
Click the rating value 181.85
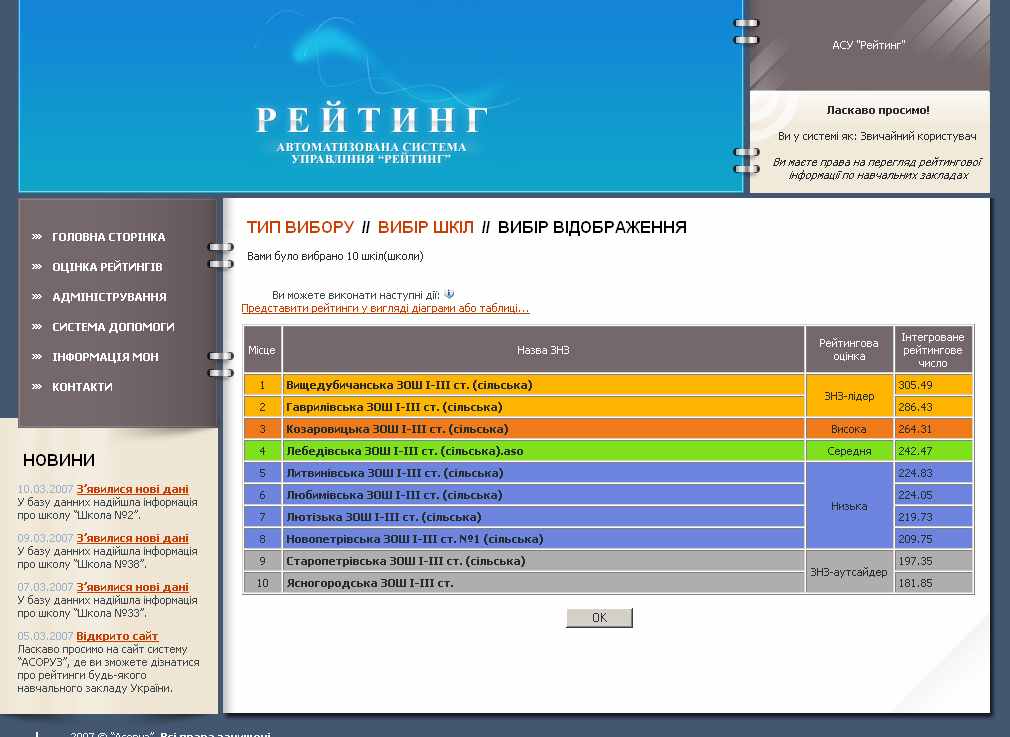tap(915, 583)
